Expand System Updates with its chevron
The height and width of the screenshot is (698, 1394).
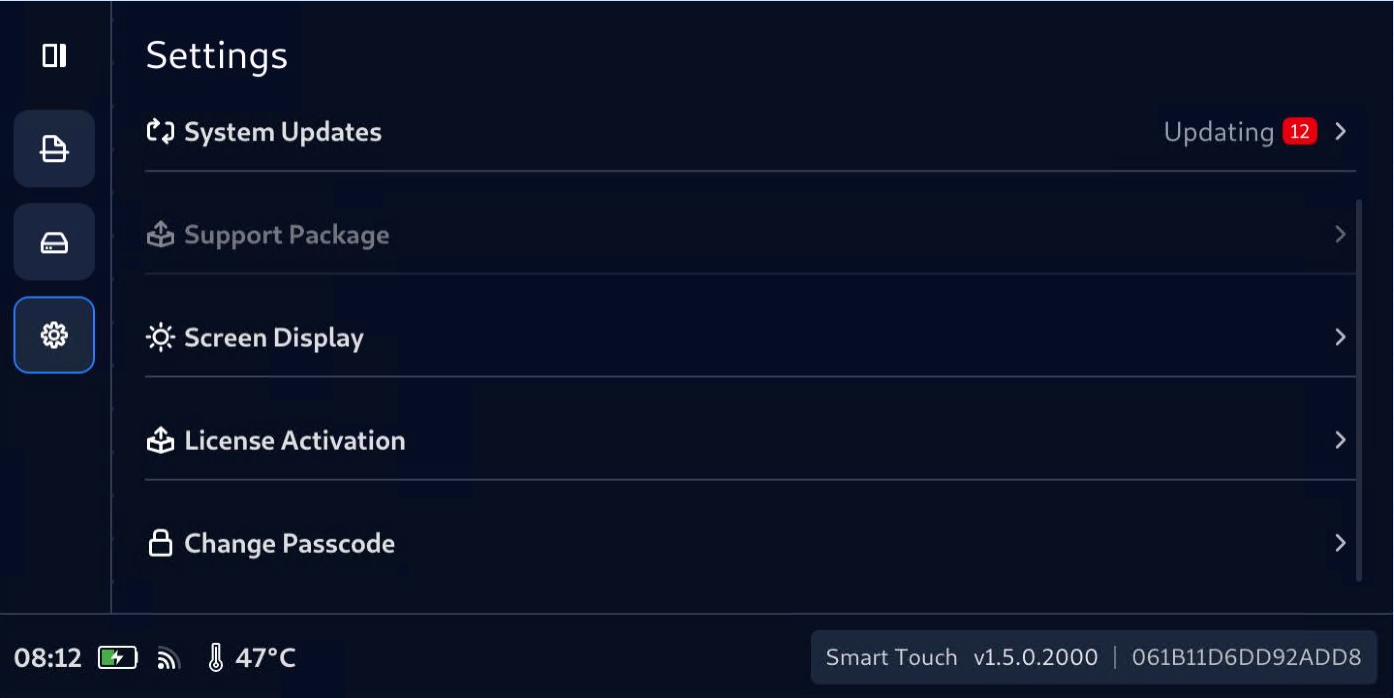click(x=1340, y=132)
